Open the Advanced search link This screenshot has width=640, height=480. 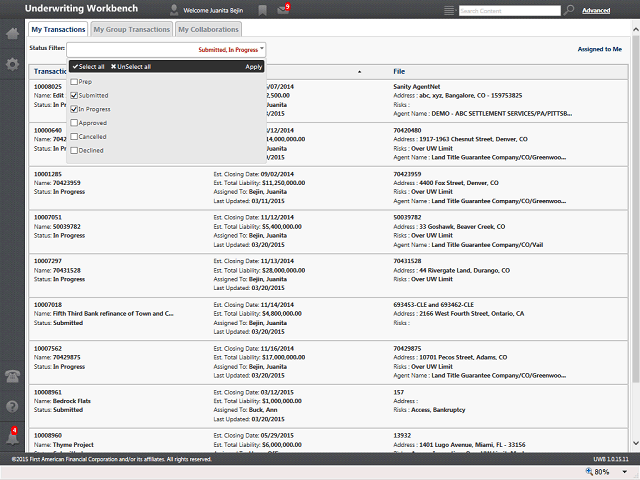click(596, 11)
